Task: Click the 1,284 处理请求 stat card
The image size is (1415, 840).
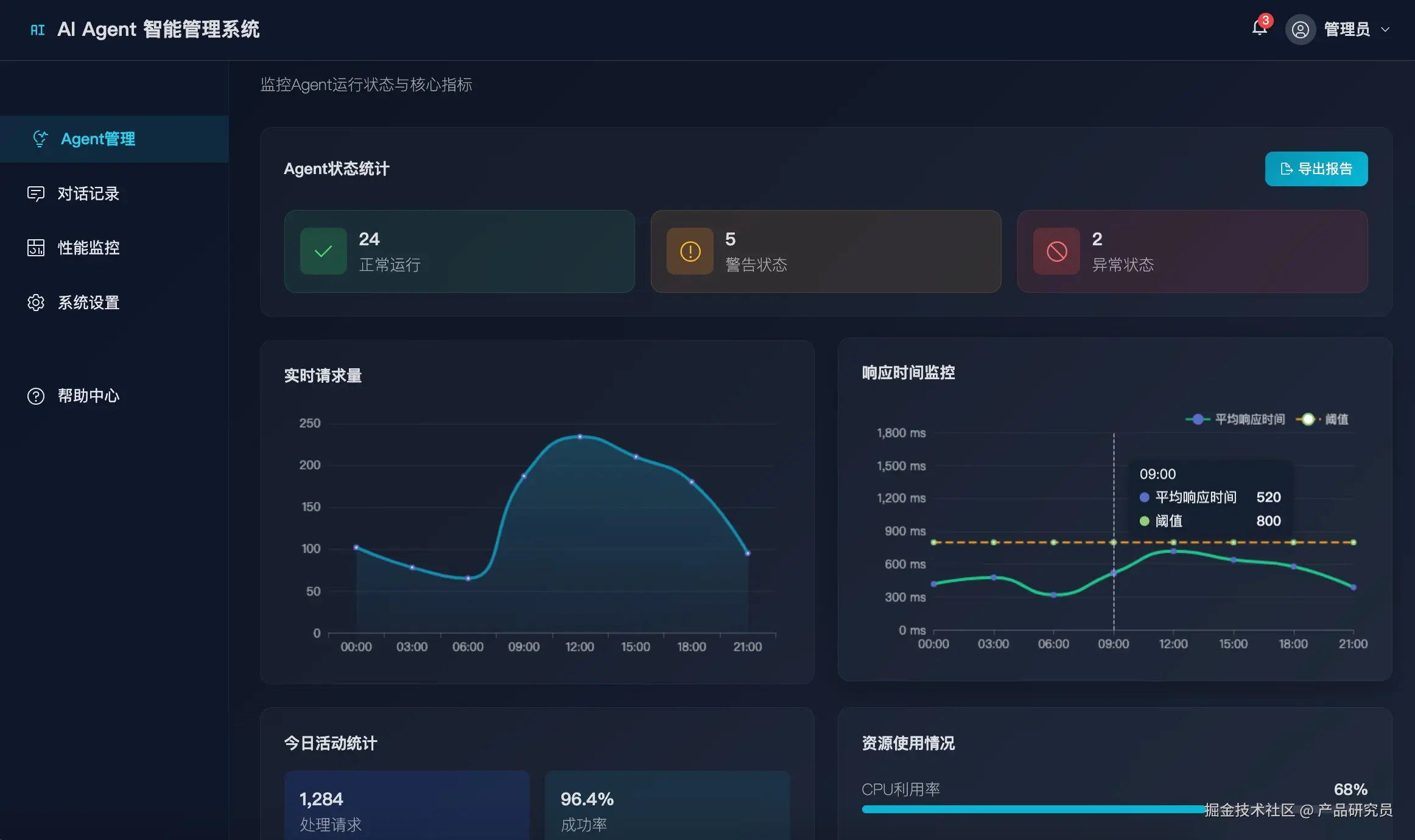Action: click(406, 807)
